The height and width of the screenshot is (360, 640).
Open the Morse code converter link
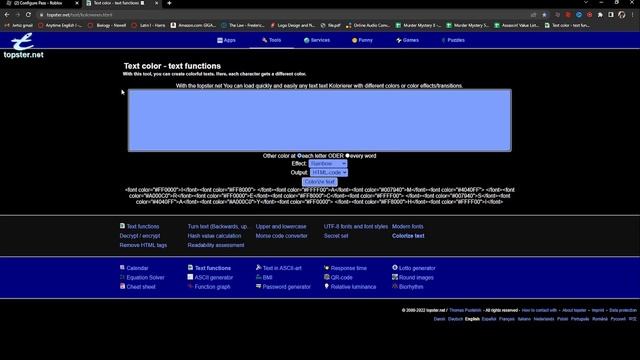pyautogui.click(x=282, y=236)
